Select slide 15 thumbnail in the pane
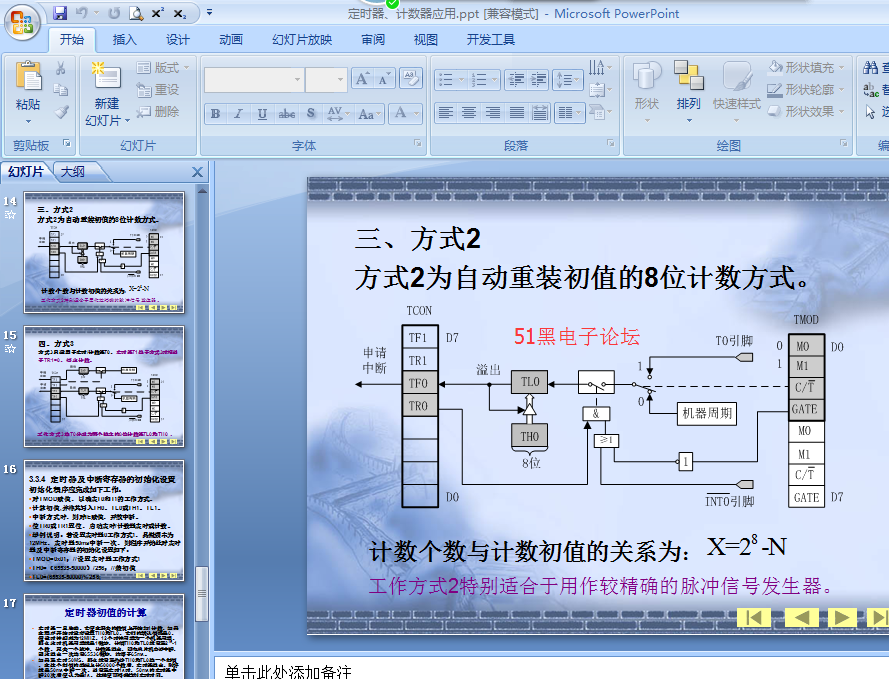Screen dimensions: 889x679 pyautogui.click(x=104, y=387)
